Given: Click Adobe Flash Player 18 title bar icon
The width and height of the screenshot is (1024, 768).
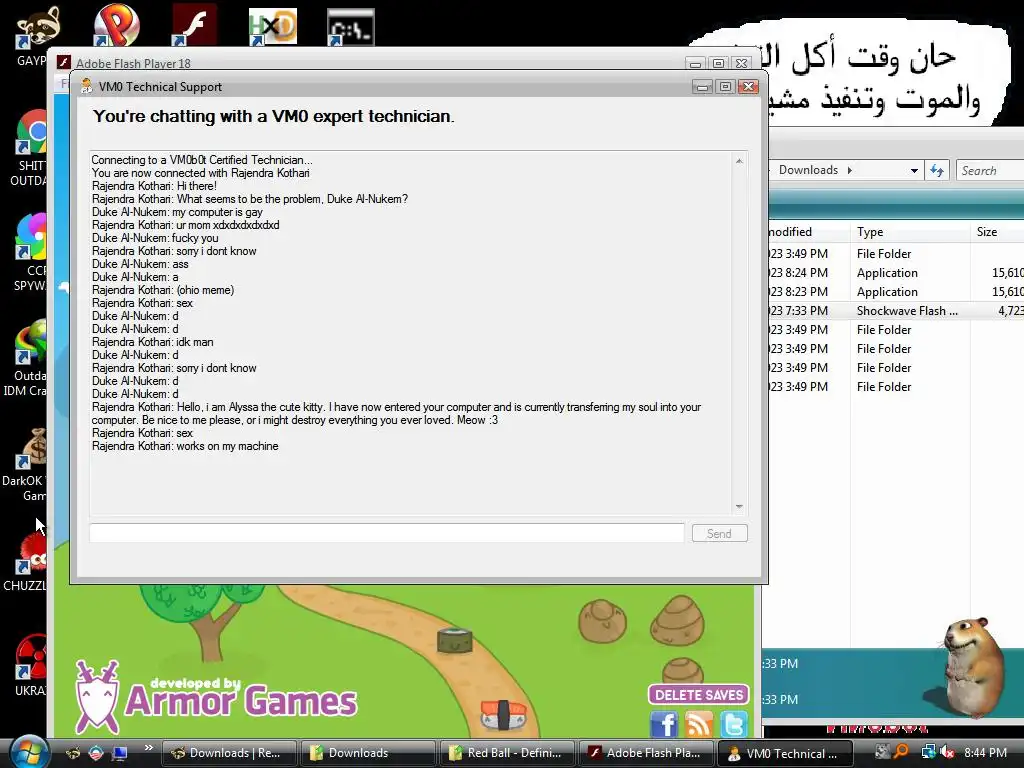Looking at the screenshot, I should coord(63,63).
